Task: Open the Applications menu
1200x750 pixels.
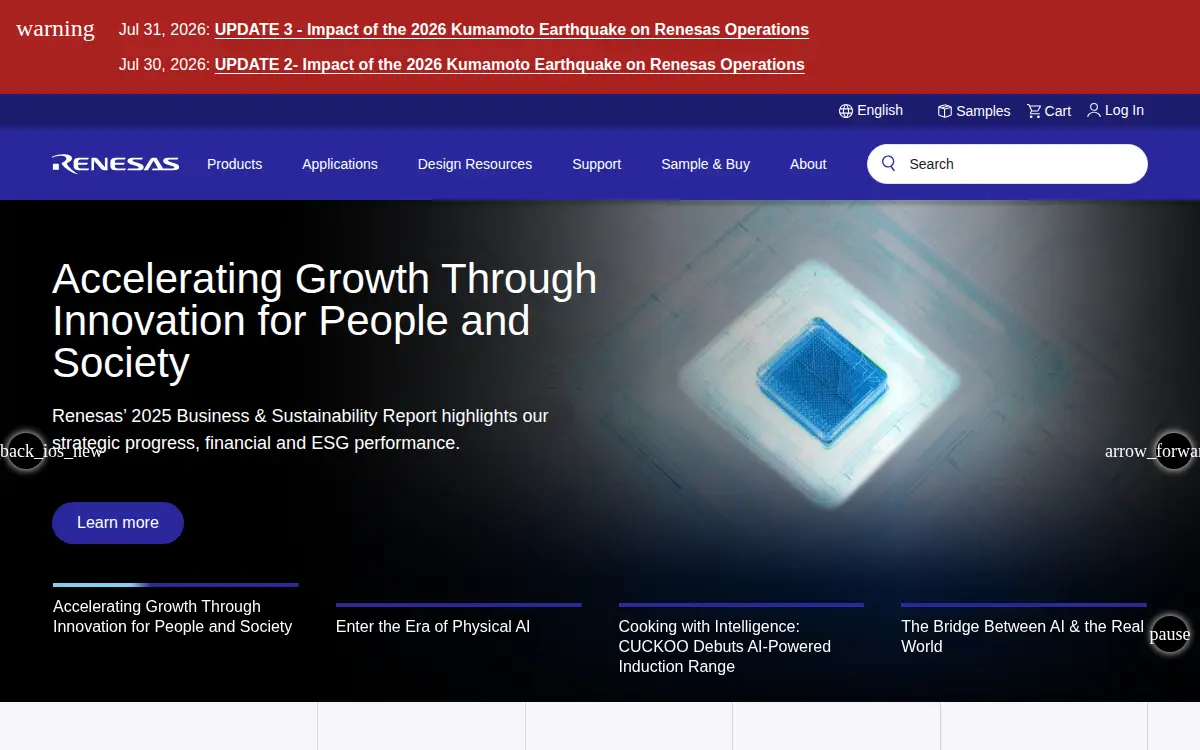Action: coord(340,164)
